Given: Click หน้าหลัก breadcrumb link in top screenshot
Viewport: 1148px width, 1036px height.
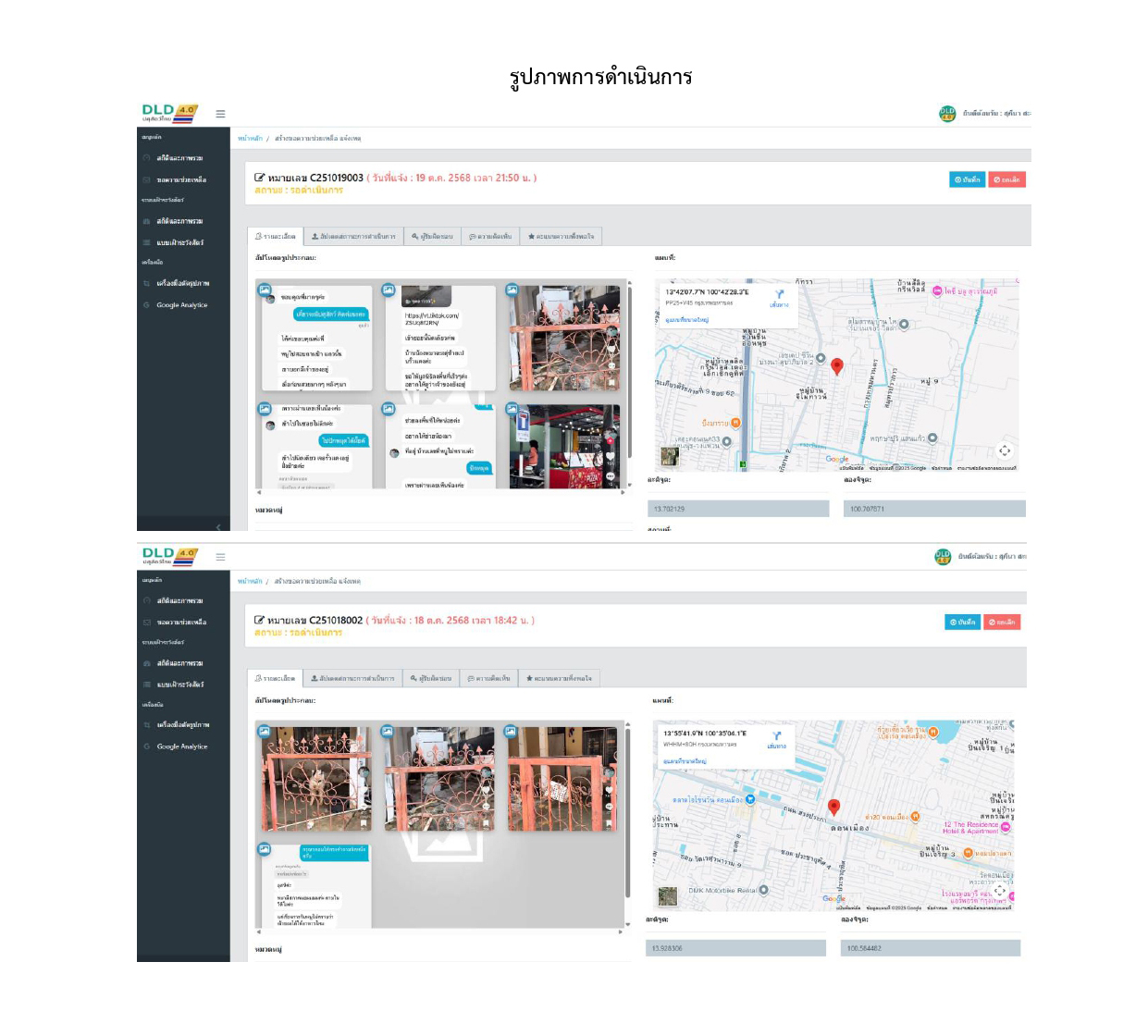Looking at the screenshot, I should 250,139.
